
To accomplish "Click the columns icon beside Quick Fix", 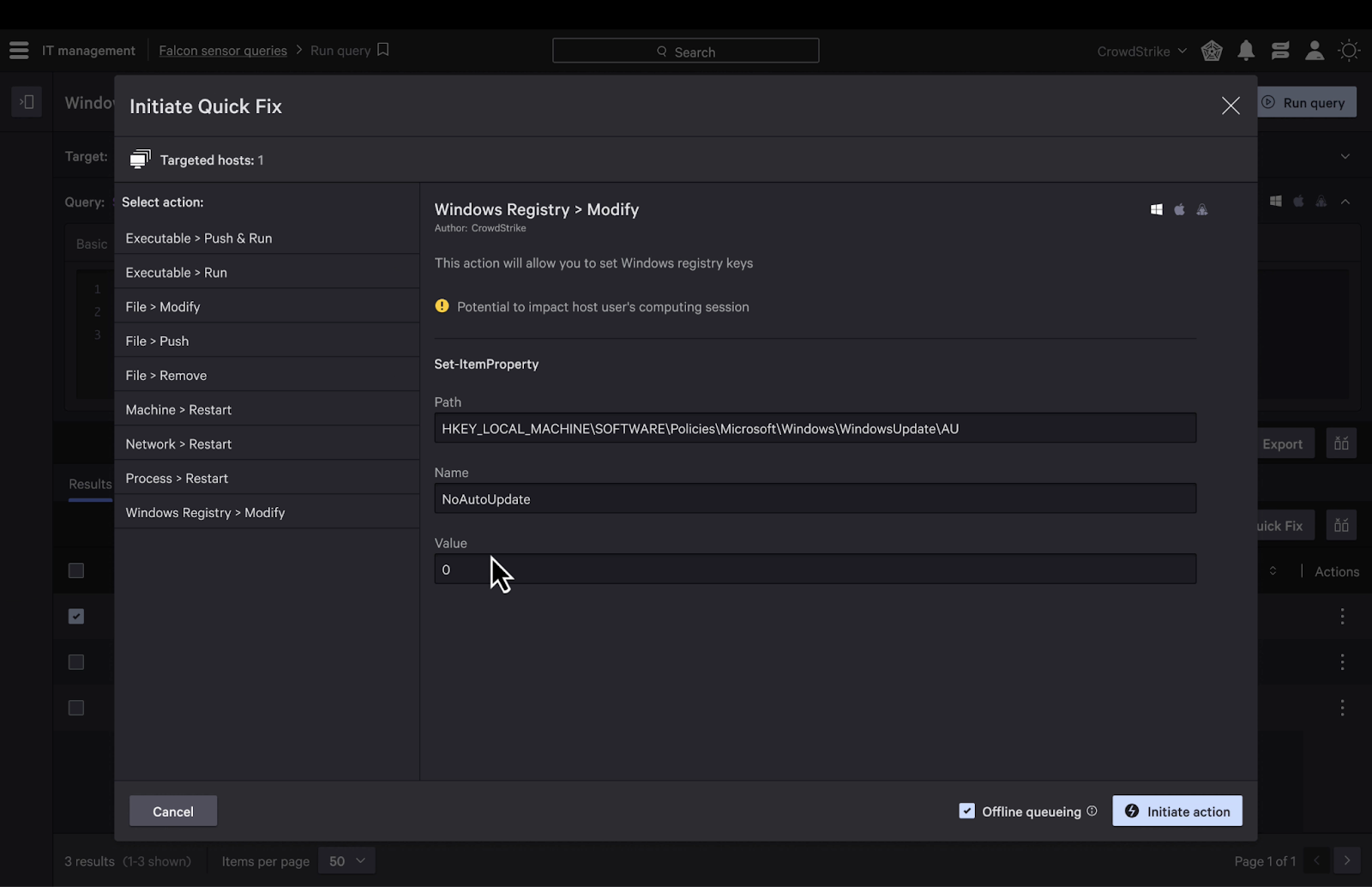I will click(1341, 525).
